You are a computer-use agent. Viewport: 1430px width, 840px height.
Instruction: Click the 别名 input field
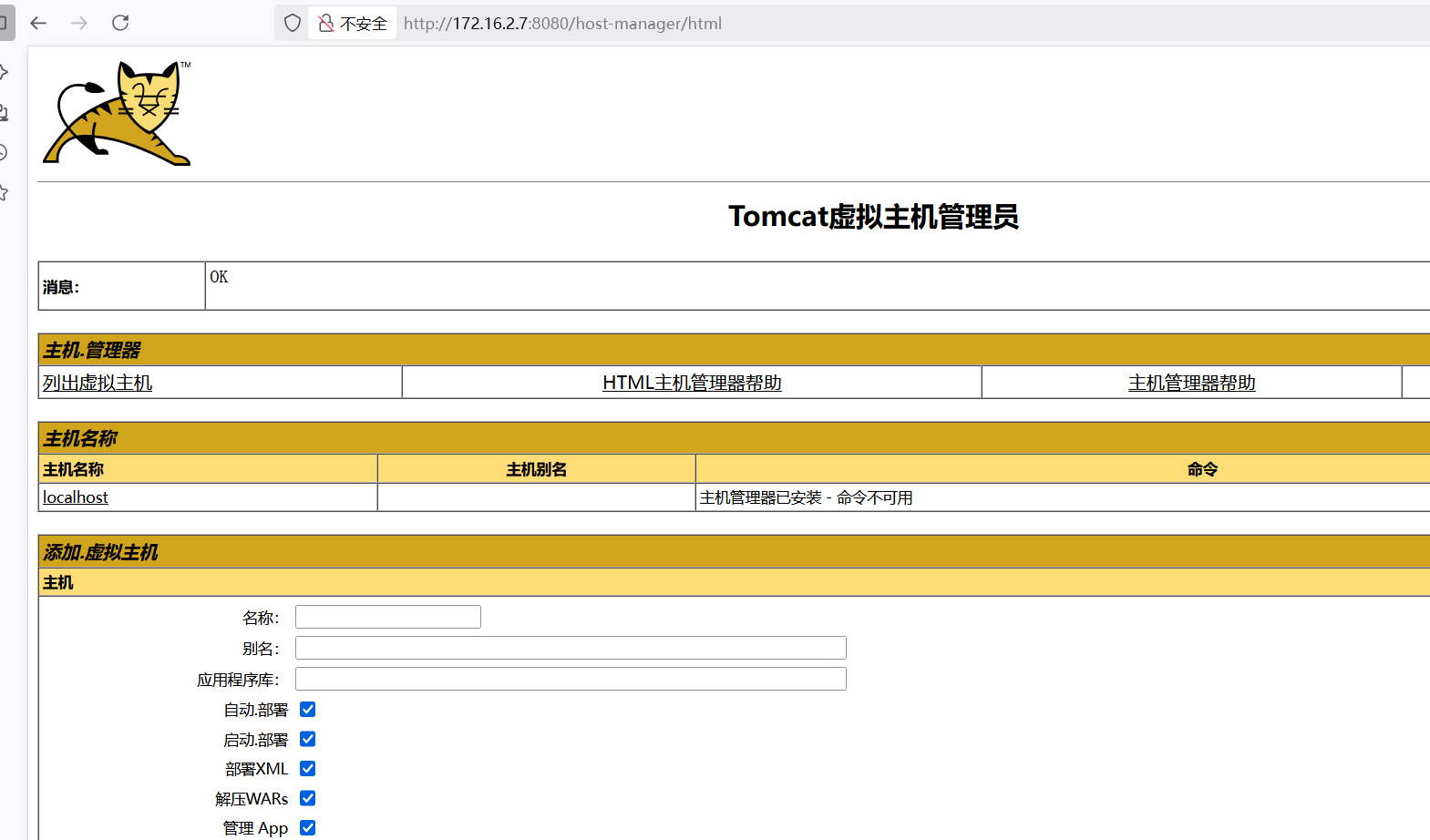[571, 648]
